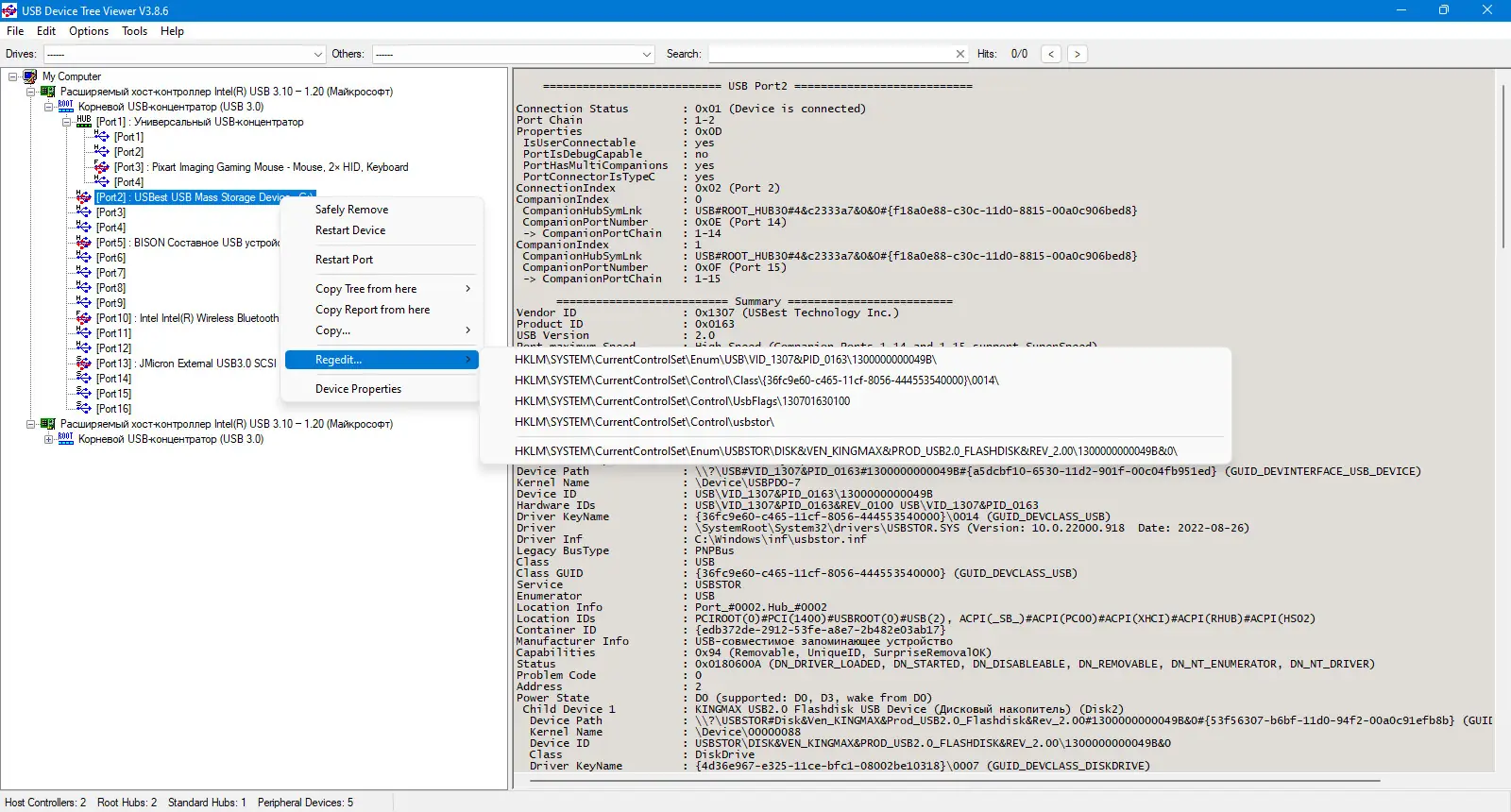Open the Drives dropdown
Image resolution: width=1511 pixels, height=812 pixels.
point(317,54)
